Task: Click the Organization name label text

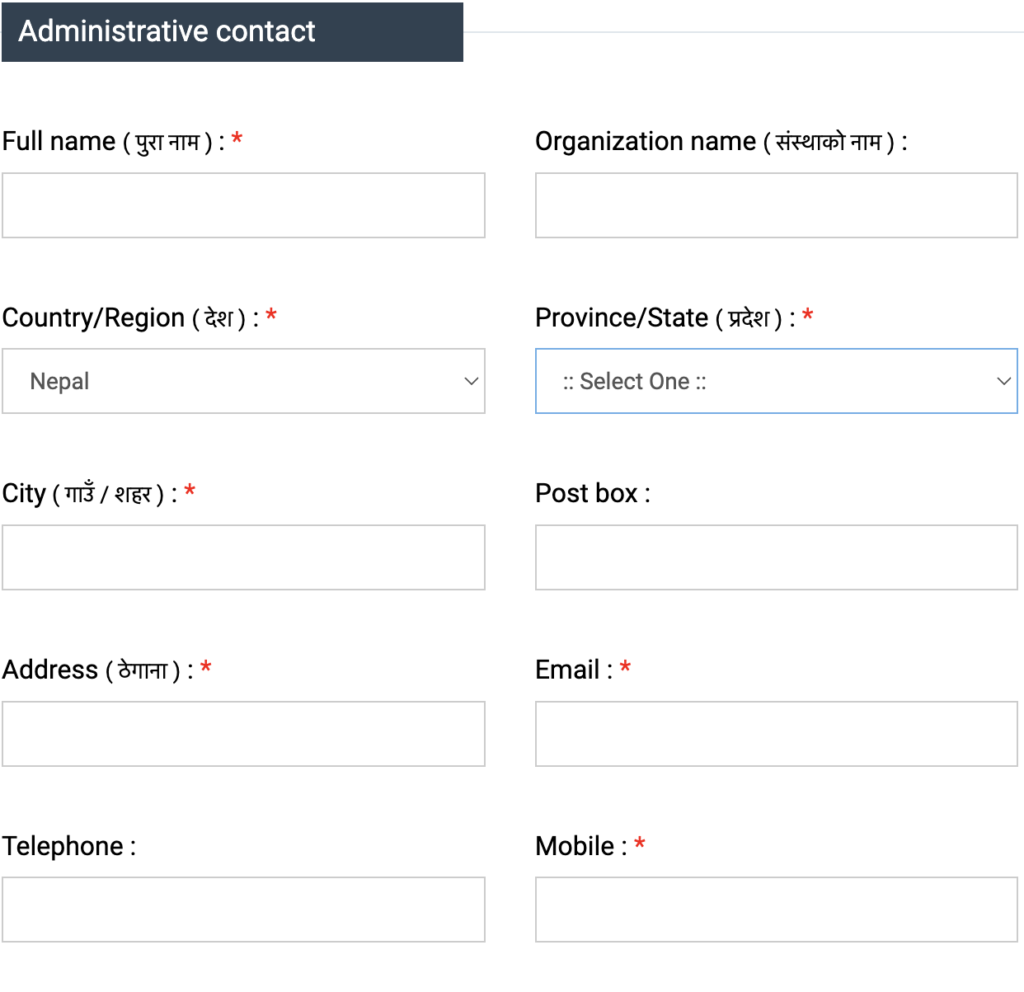Action: [x=645, y=142]
